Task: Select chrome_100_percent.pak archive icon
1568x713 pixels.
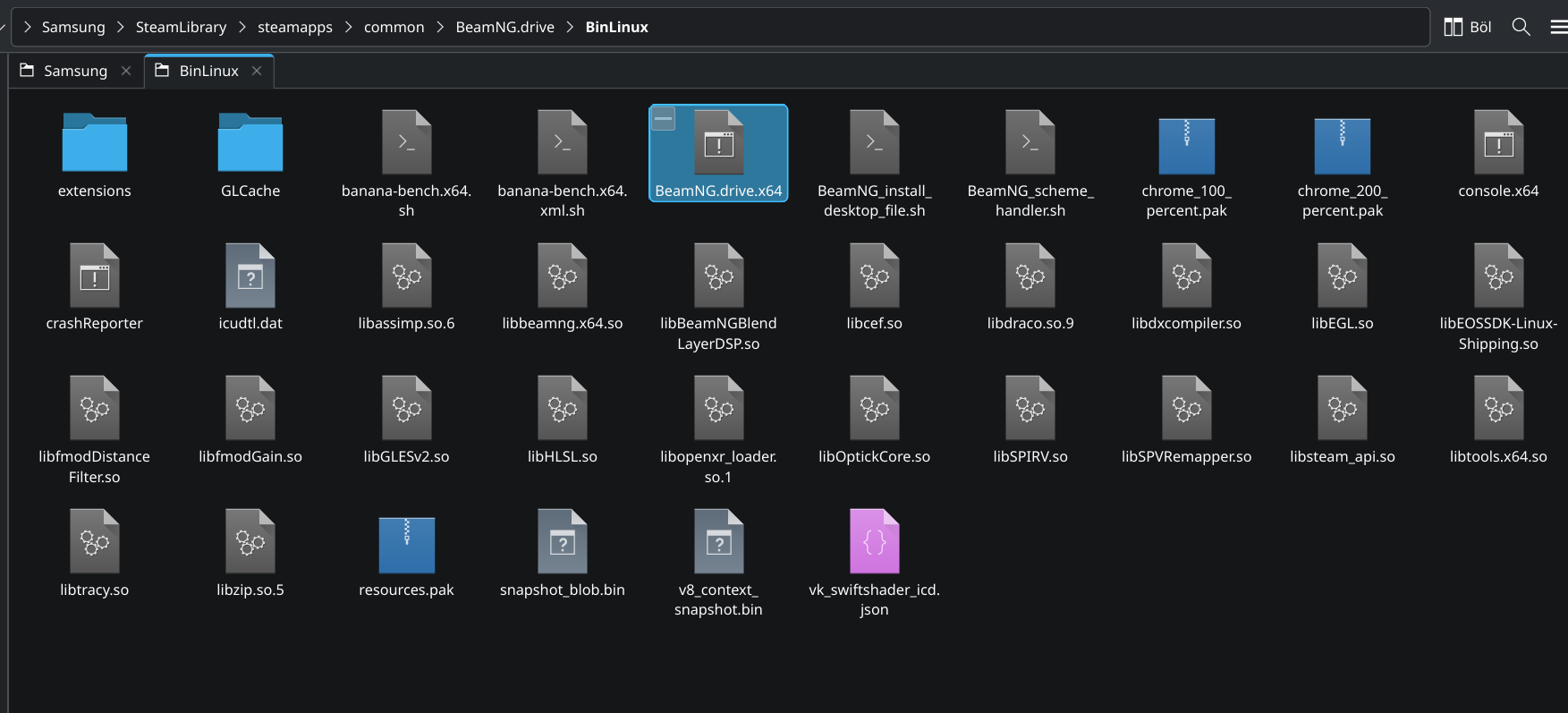Action: coord(1187,146)
